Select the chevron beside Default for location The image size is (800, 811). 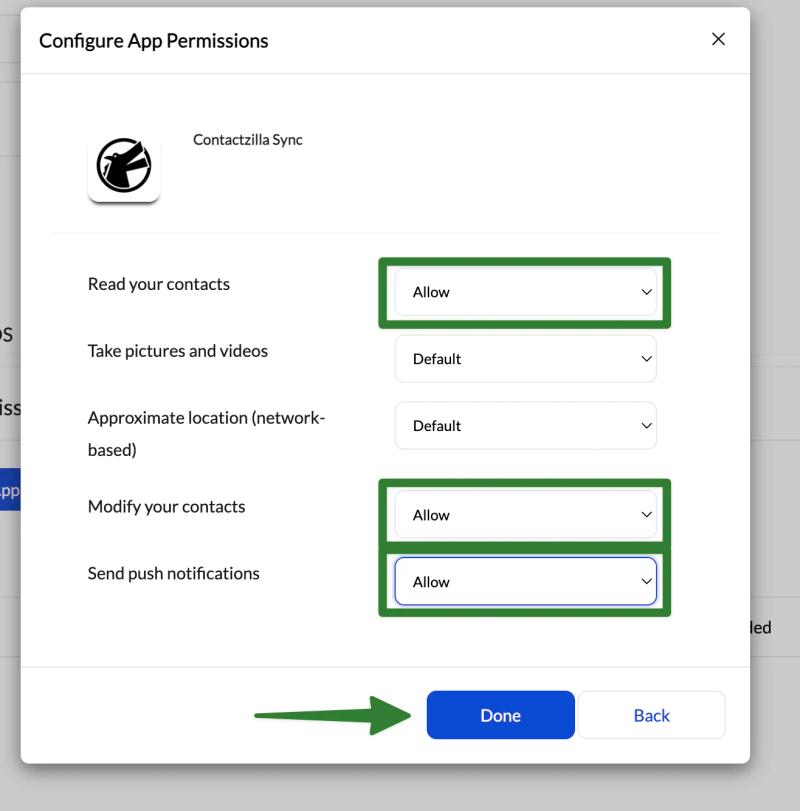click(x=644, y=425)
